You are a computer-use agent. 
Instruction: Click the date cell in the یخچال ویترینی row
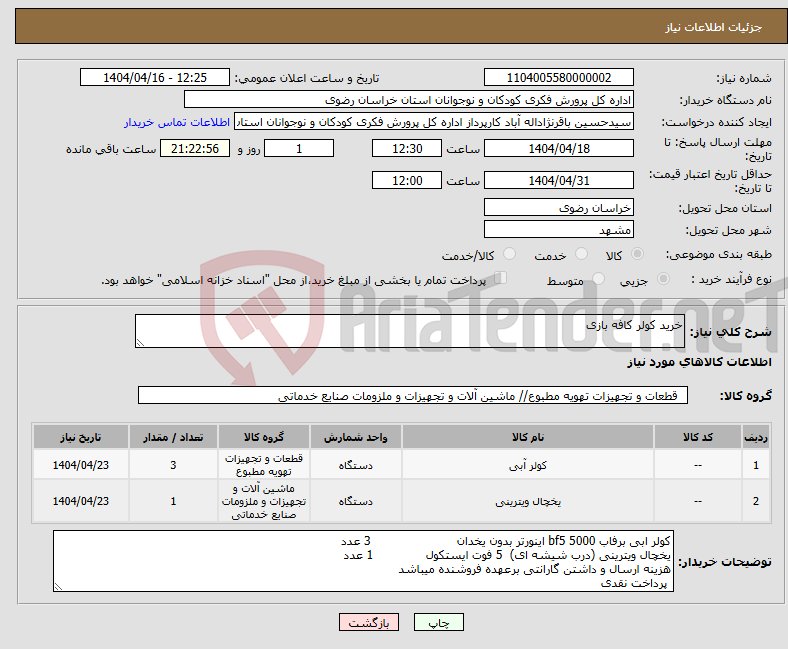[80, 501]
